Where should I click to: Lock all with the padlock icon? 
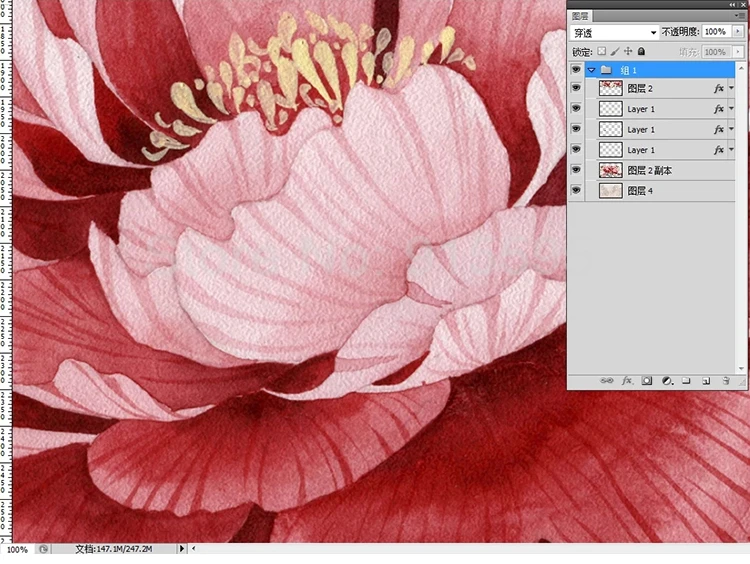(641, 51)
